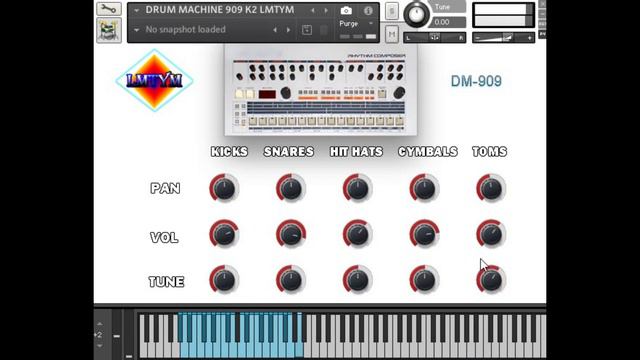The height and width of the screenshot is (360, 640).
Task: Shift keyboard octave up arrow
Action: pos(100,324)
